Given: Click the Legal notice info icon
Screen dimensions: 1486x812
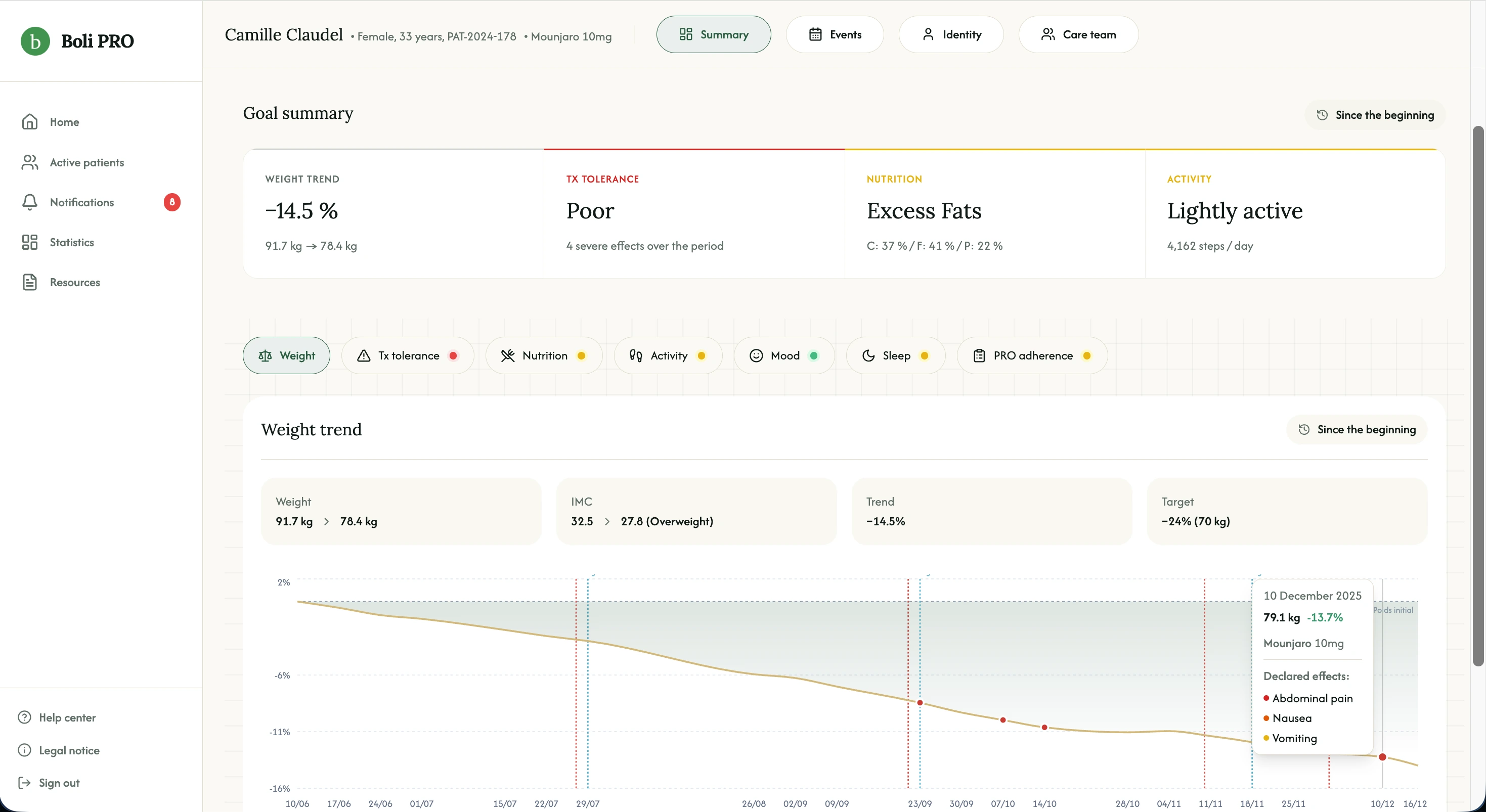Looking at the screenshot, I should 24,750.
